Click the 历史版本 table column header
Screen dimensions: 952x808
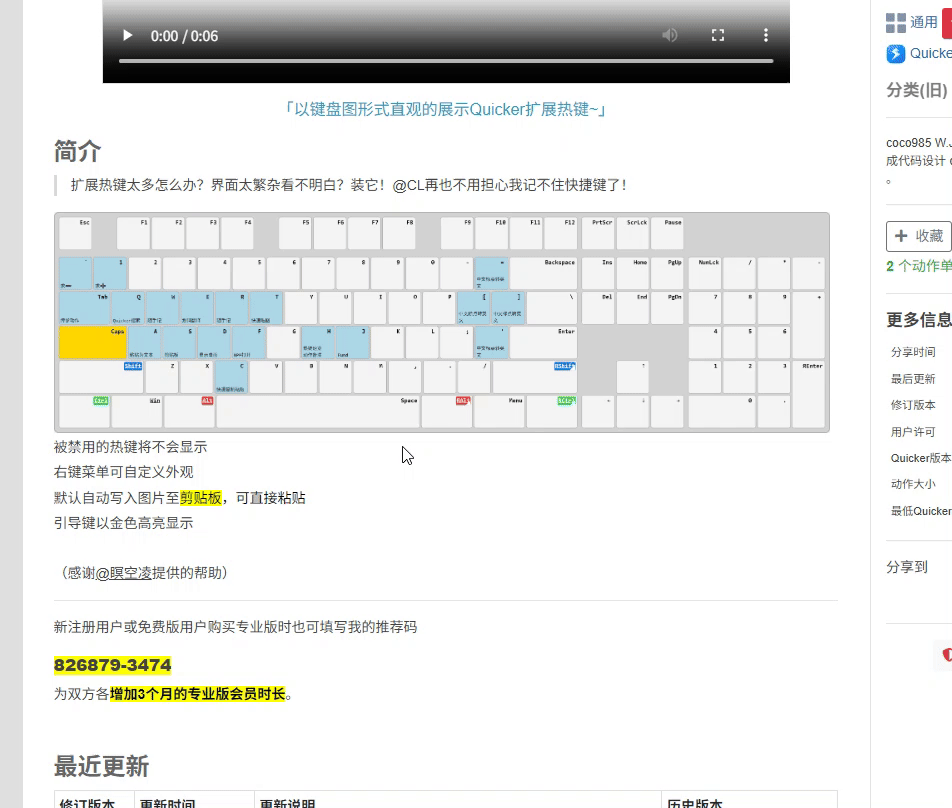point(695,804)
